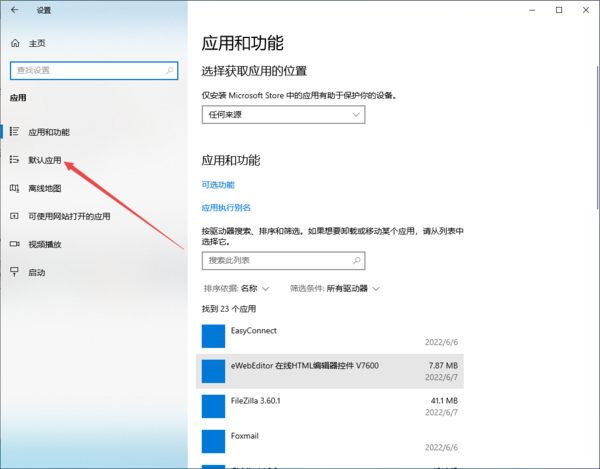
Task: Click the back arrow in the Settings title bar
Action: click(x=14, y=10)
